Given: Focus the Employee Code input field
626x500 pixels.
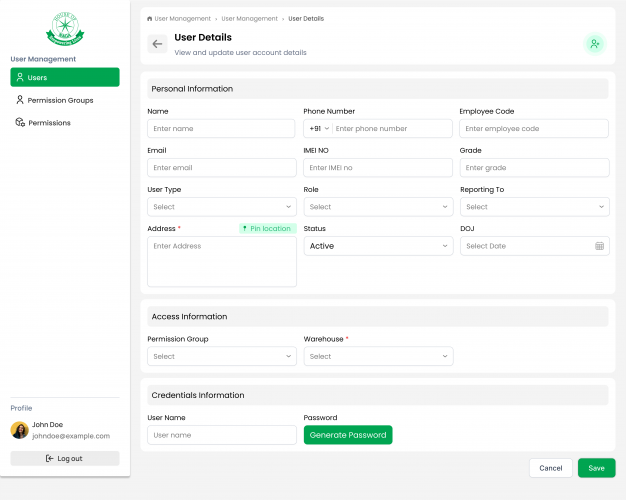Looking at the screenshot, I should [534, 129].
